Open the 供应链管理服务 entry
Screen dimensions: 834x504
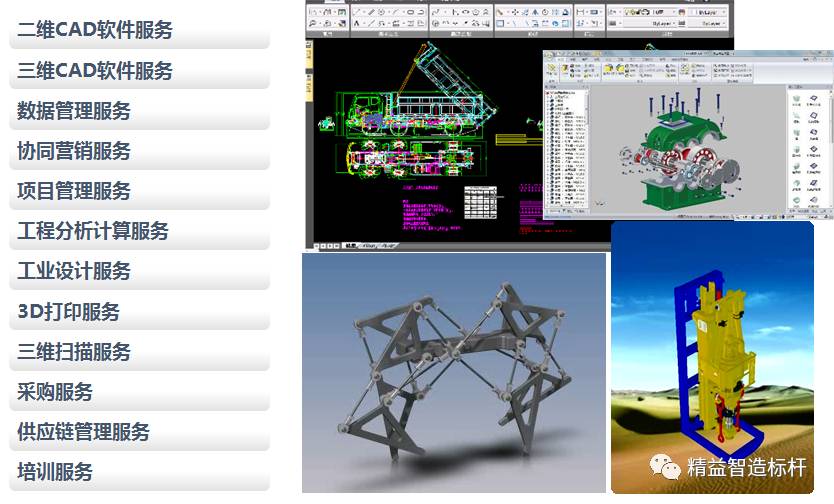coord(139,432)
